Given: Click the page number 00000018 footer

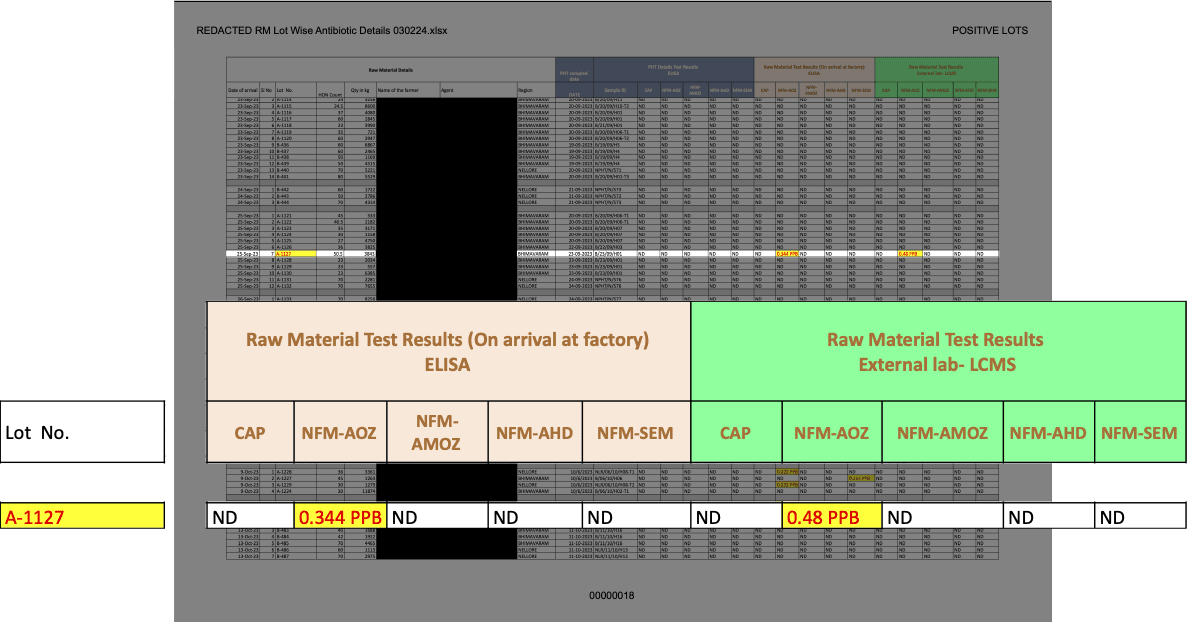Looking at the screenshot, I should coord(612,596).
